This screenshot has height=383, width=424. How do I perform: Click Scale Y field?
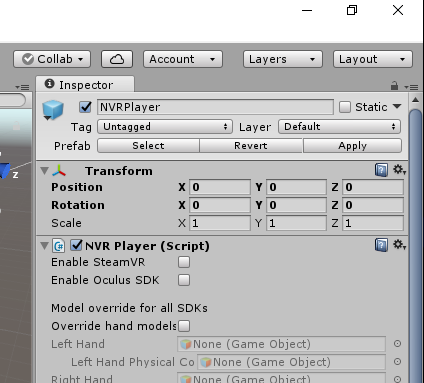pos(296,223)
